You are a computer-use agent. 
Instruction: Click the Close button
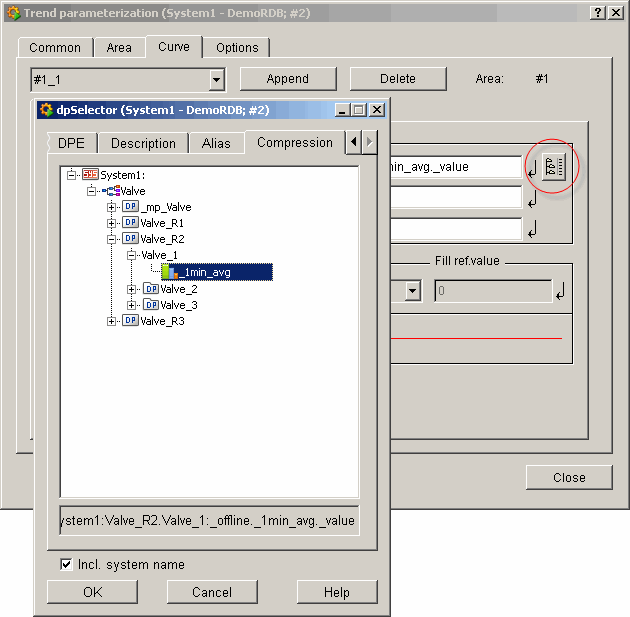pos(569,477)
